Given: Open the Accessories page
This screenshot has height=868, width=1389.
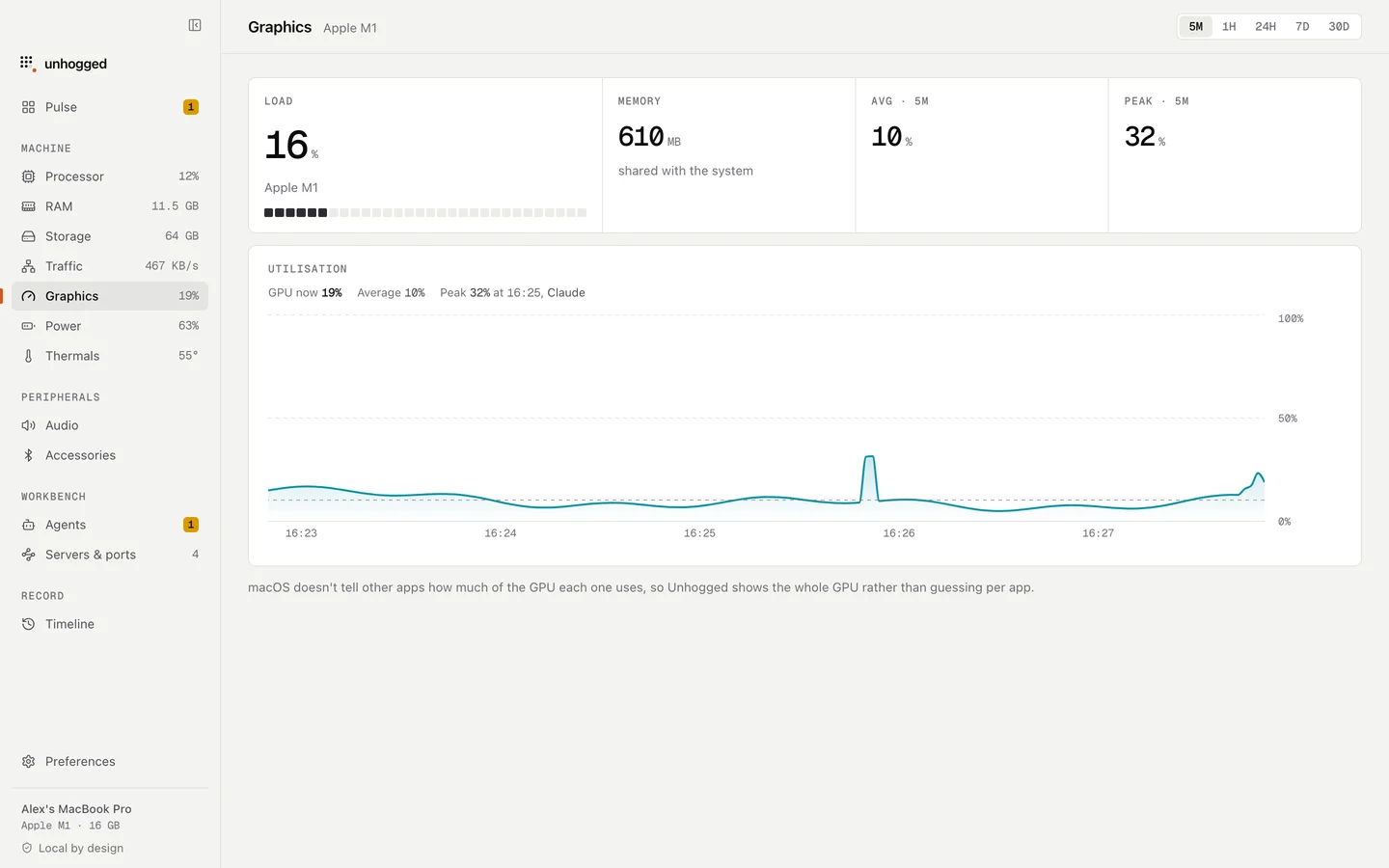Looking at the screenshot, I should click(x=110, y=455).
